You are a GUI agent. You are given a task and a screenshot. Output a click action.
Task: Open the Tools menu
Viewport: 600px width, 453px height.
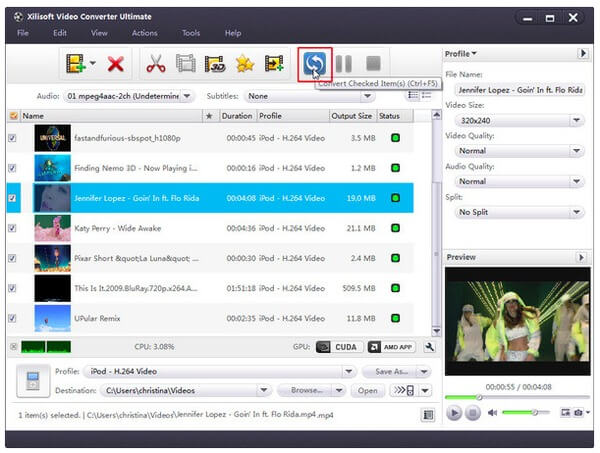click(191, 33)
